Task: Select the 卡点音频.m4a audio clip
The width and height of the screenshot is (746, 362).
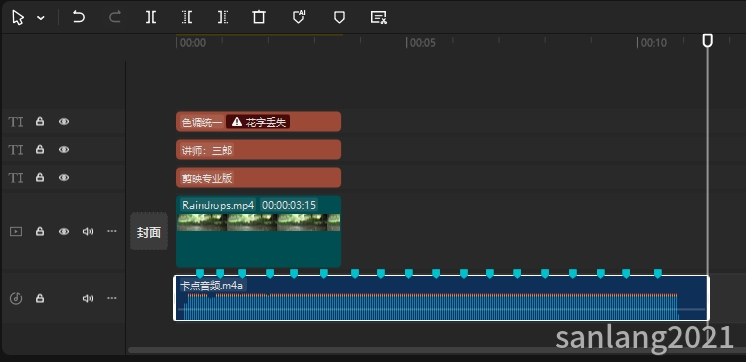Action: [442, 298]
